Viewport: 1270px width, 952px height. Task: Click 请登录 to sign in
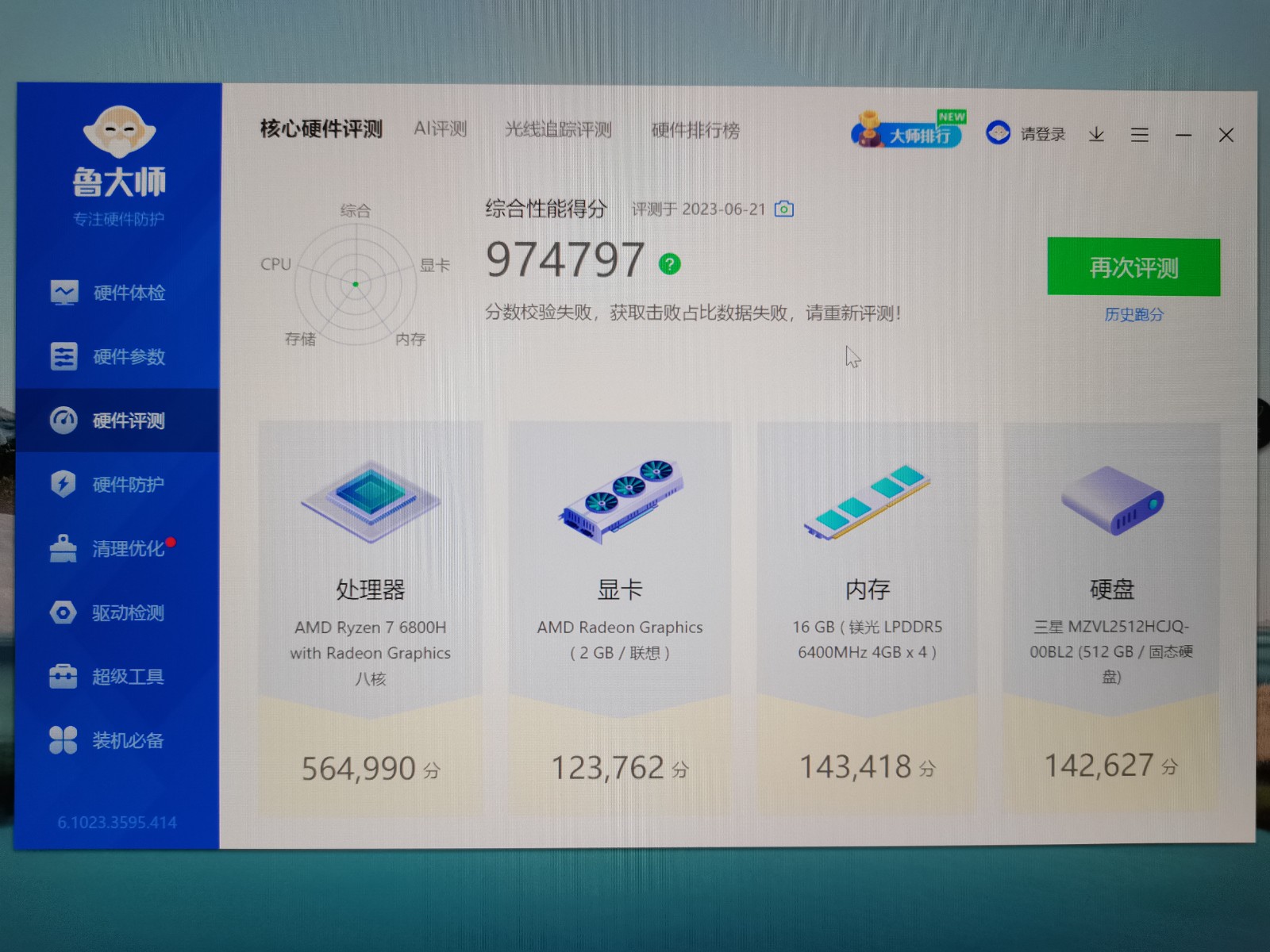tap(1043, 134)
